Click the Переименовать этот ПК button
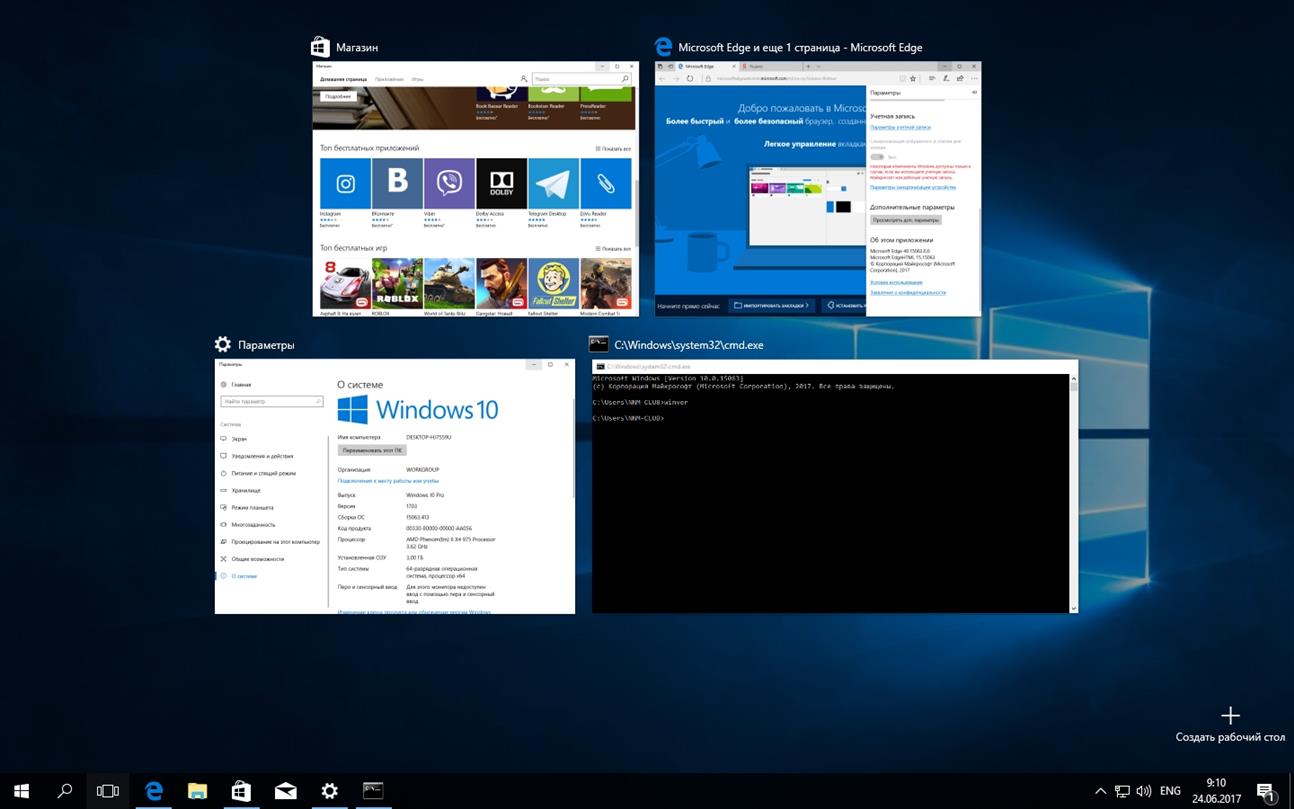This screenshot has width=1294, height=809. 371,448
